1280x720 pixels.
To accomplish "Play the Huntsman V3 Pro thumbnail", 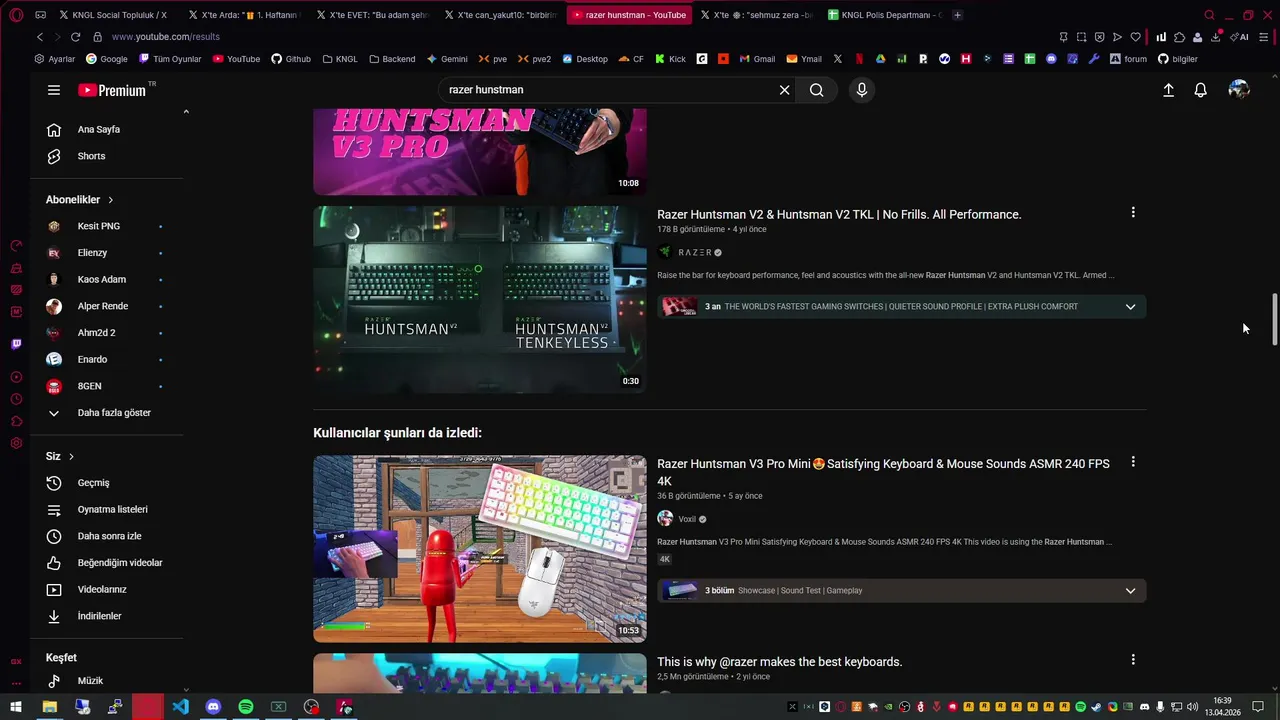I will pyautogui.click(x=480, y=152).
